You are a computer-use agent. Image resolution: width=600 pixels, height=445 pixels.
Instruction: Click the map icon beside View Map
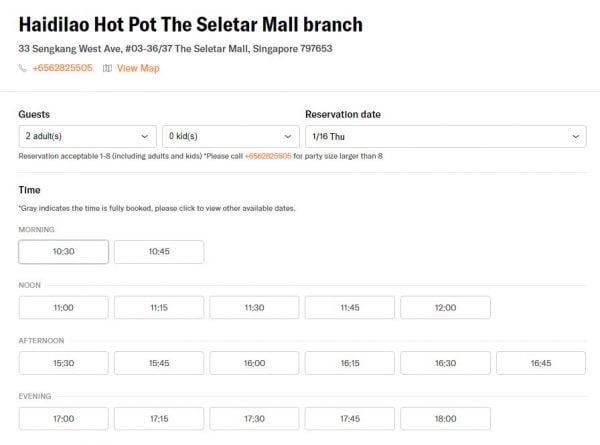click(x=107, y=68)
